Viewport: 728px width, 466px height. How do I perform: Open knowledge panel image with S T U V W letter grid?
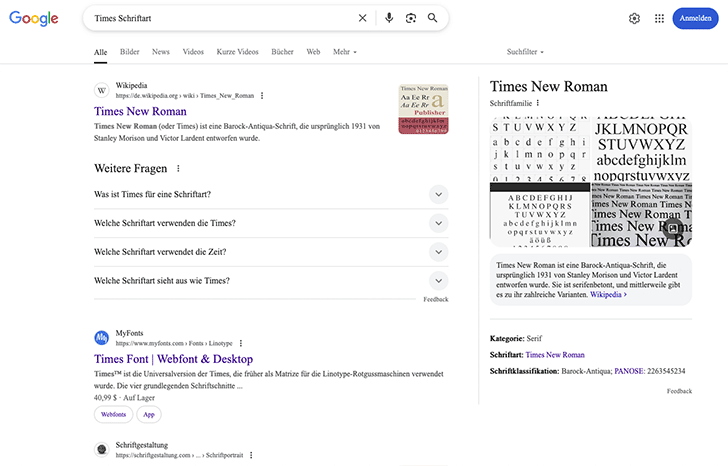tap(540, 150)
